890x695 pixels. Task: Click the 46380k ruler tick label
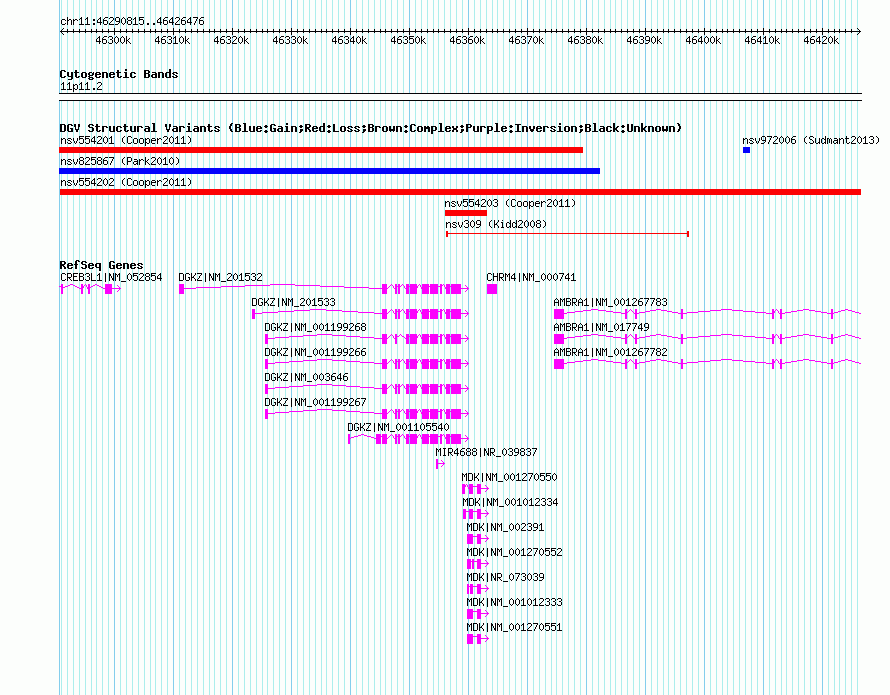(x=585, y=40)
